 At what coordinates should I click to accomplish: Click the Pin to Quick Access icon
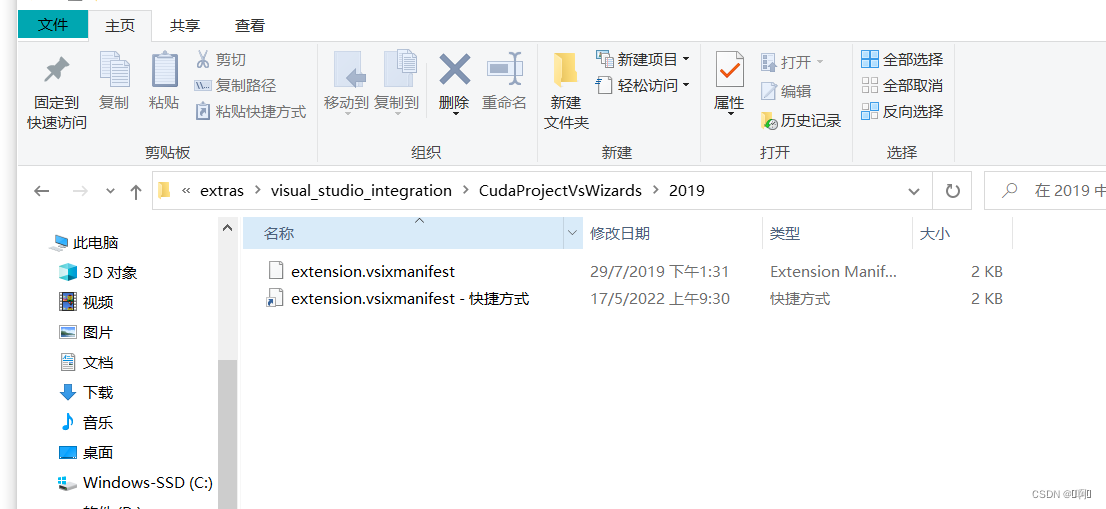point(56,70)
